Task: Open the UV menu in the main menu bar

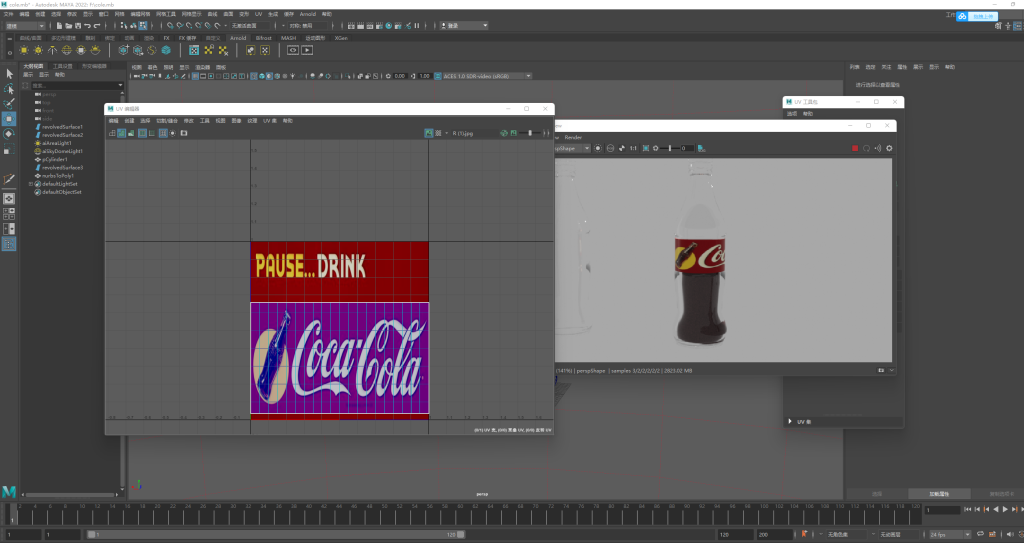Action: coord(259,14)
